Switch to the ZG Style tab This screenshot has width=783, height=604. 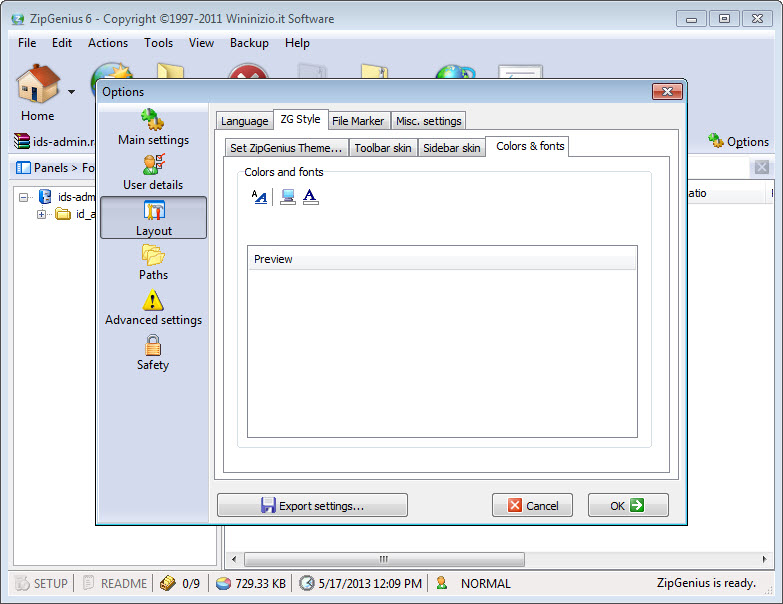(300, 119)
